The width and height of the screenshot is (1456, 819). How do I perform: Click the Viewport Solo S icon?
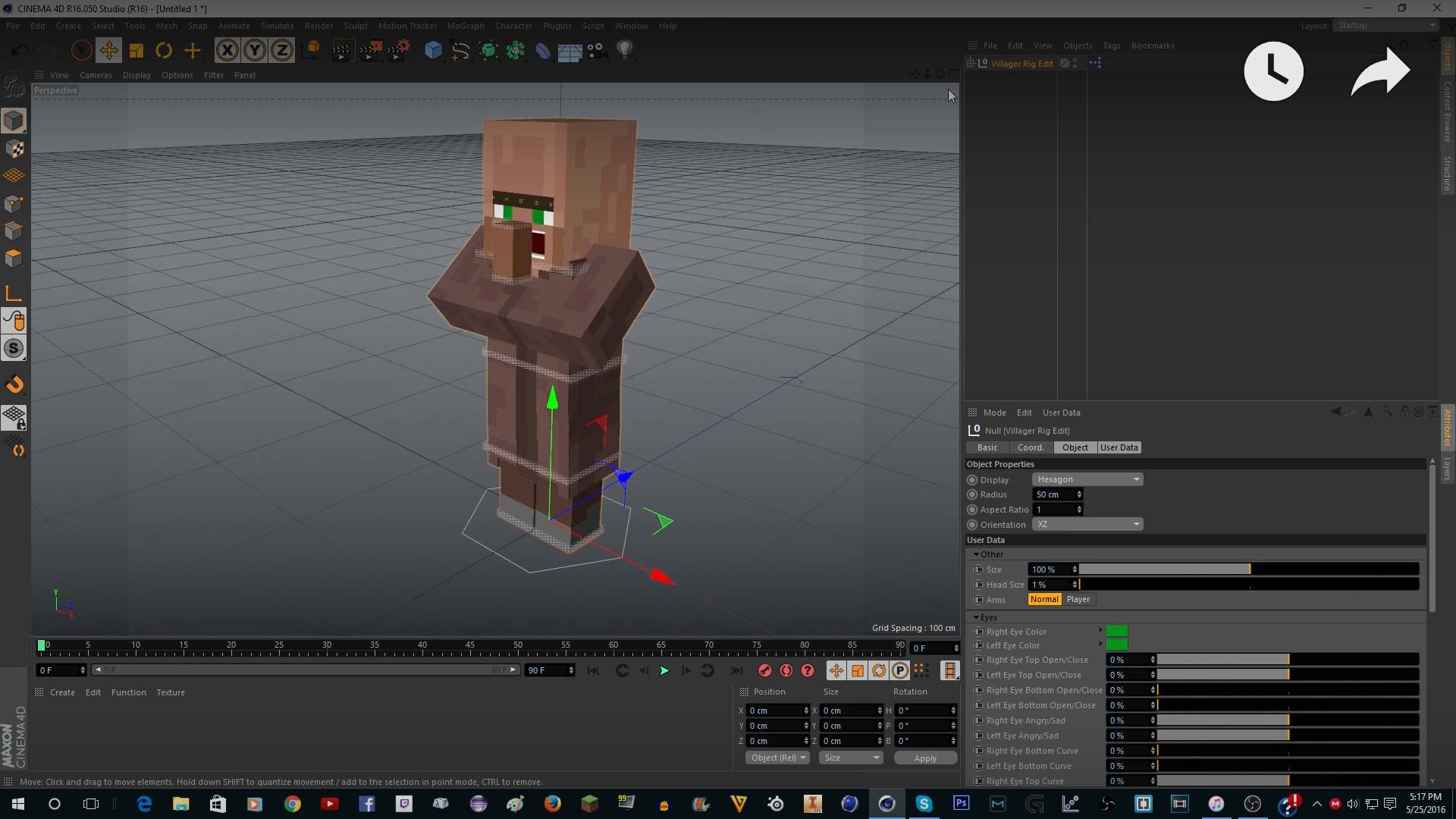click(x=14, y=348)
